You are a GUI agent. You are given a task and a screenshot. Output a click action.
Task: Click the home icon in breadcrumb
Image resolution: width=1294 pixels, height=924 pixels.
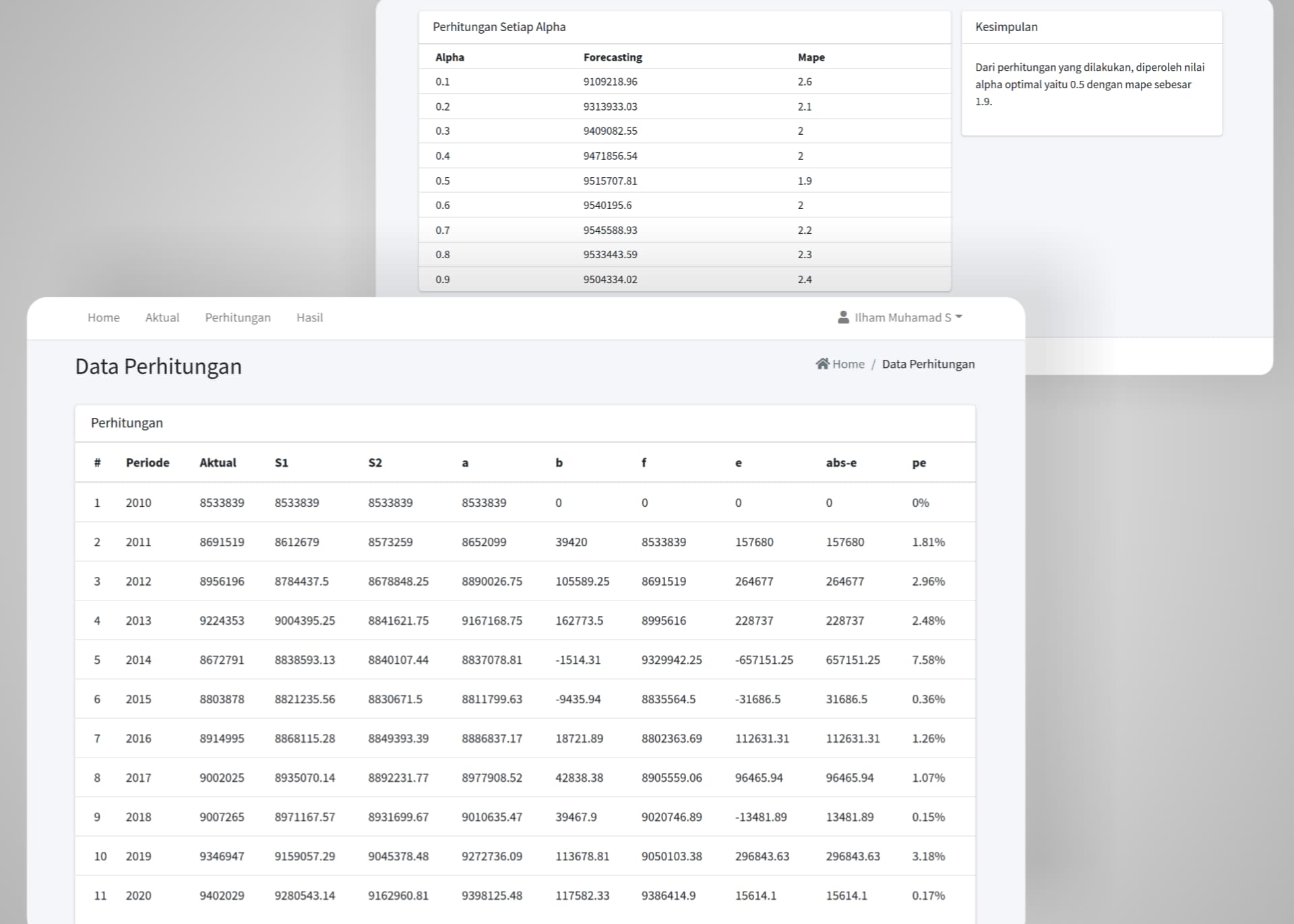[822, 364]
